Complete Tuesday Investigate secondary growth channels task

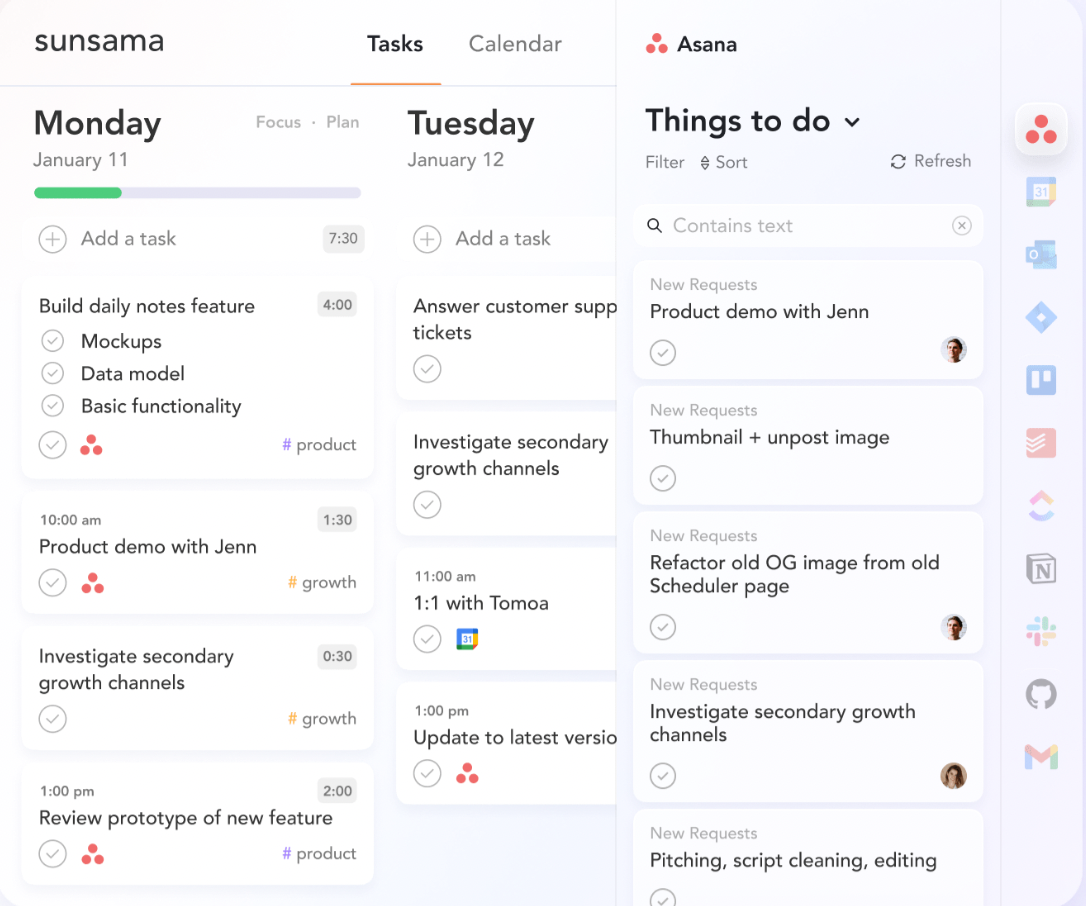point(427,504)
